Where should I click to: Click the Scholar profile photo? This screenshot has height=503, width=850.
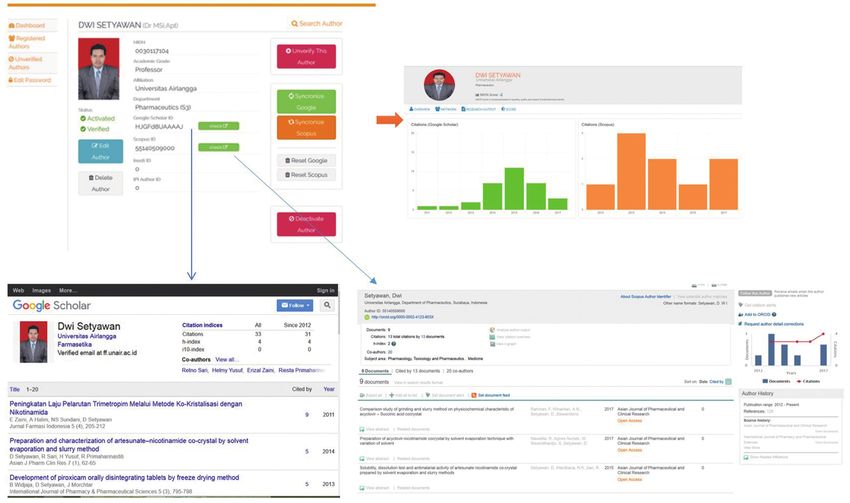click(34, 341)
